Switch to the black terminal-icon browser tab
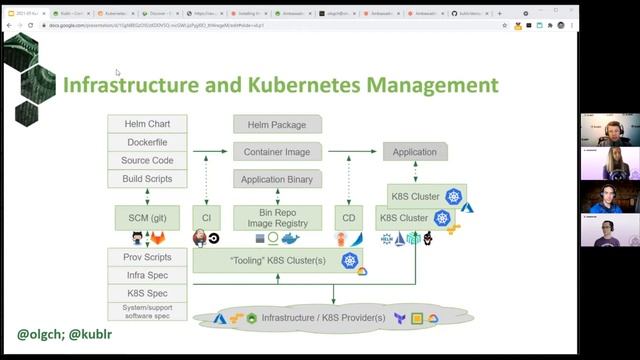640x360 pixels. pos(337,13)
